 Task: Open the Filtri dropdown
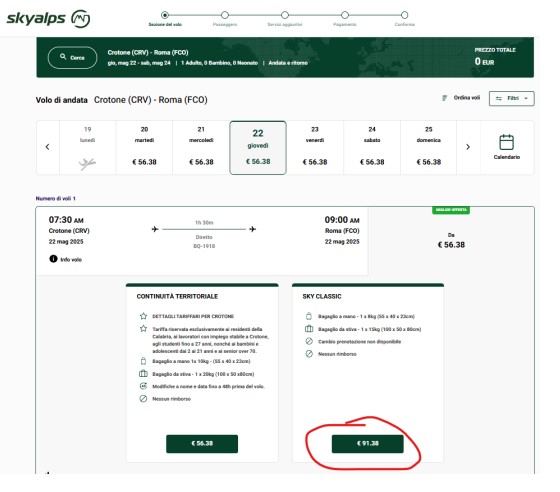(x=511, y=99)
